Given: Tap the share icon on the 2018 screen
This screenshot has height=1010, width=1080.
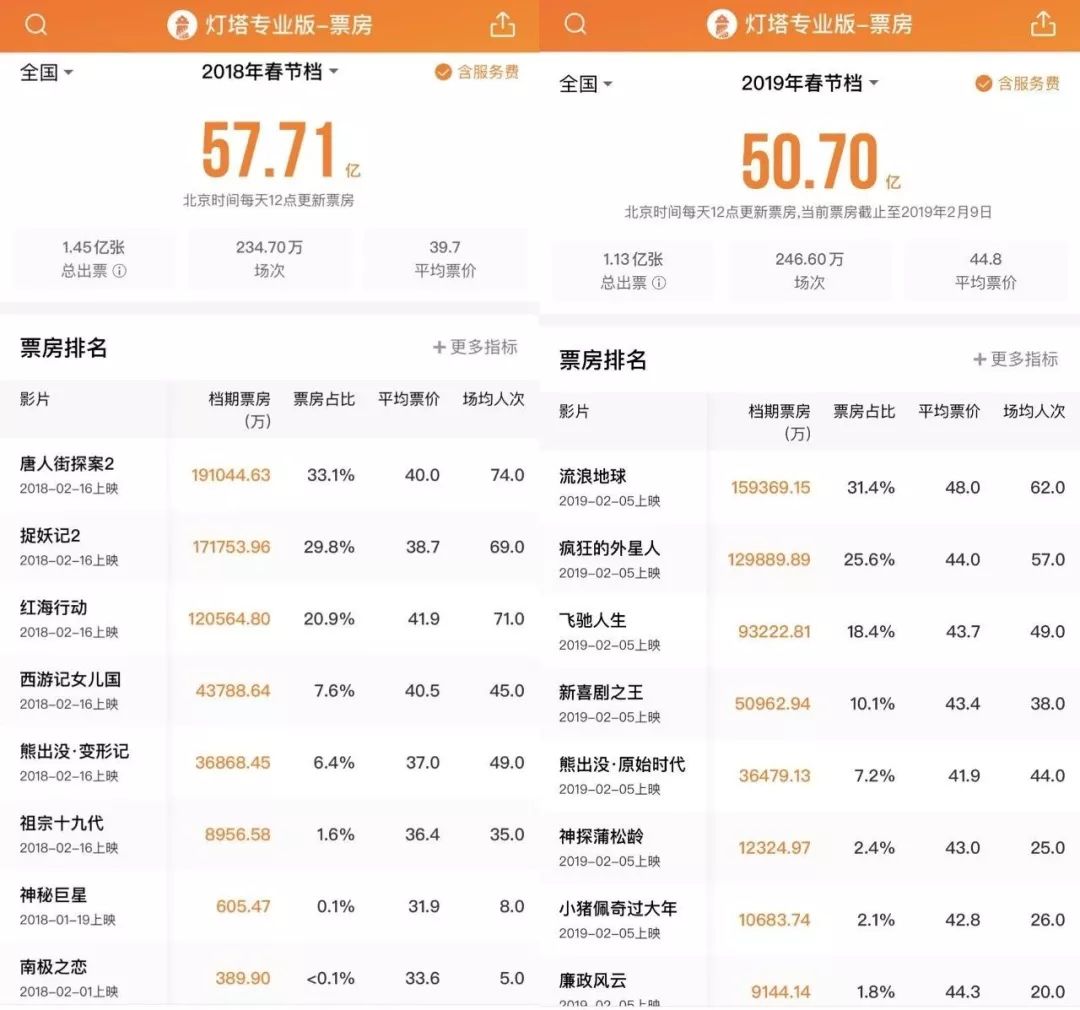Looking at the screenshot, I should [502, 23].
